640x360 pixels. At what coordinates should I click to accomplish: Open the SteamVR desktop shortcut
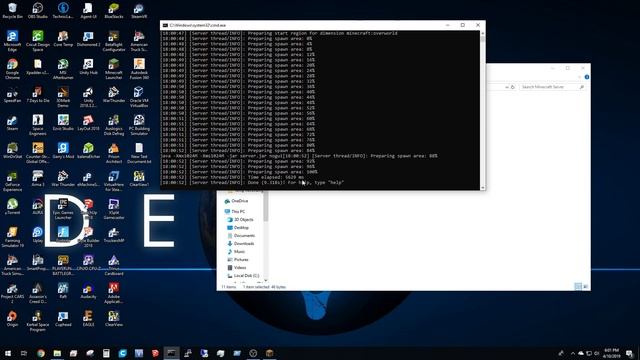[139, 11]
